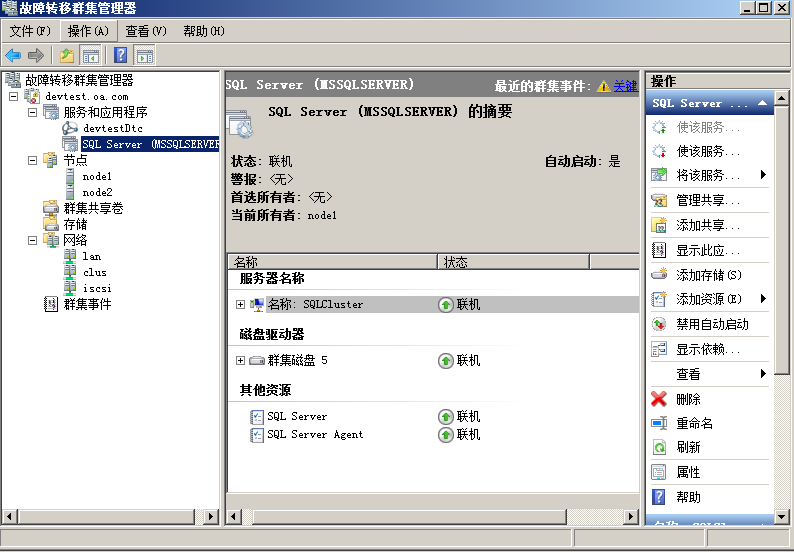Click center pane horizontal scroll right arrow
The image size is (794, 553).
click(631, 517)
